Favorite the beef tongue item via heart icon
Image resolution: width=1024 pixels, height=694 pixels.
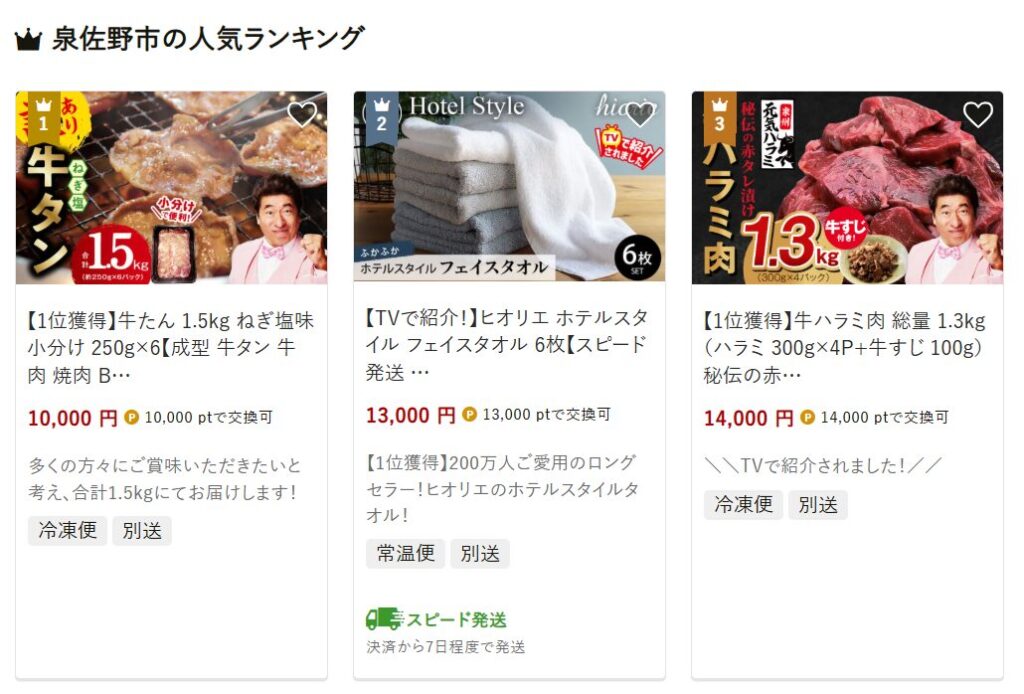click(302, 115)
